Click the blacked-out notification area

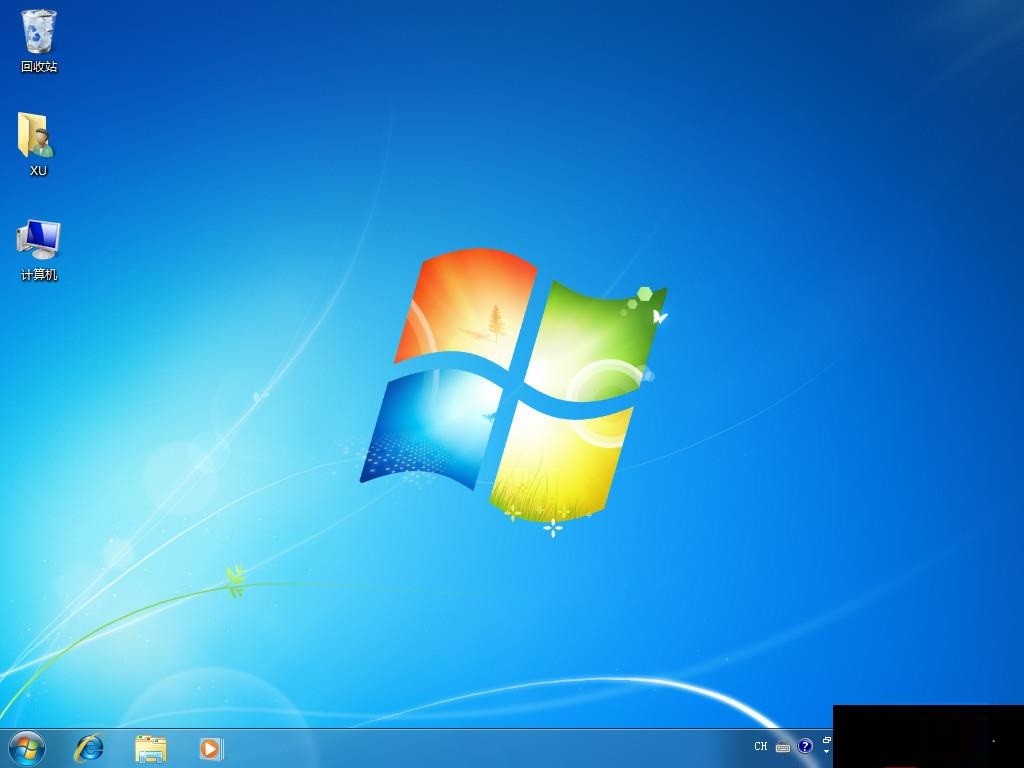[927, 736]
